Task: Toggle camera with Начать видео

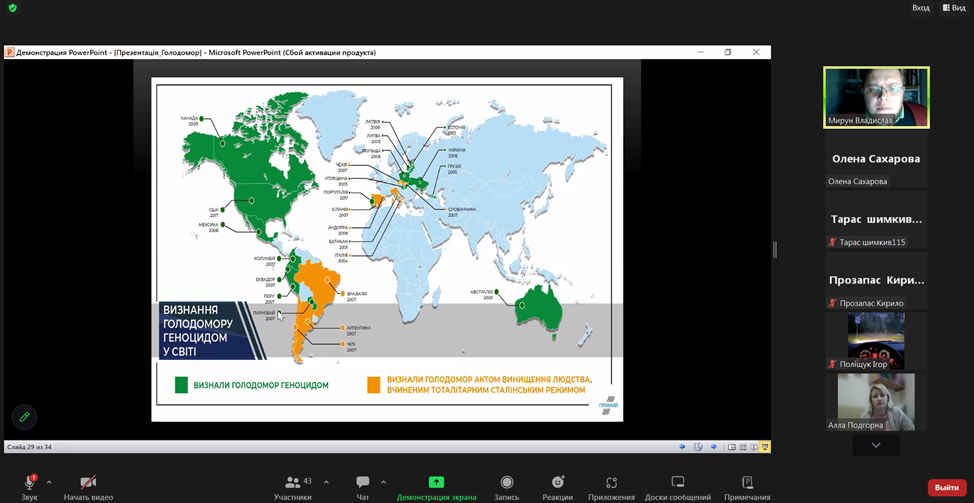Action: pyautogui.click(x=88, y=485)
